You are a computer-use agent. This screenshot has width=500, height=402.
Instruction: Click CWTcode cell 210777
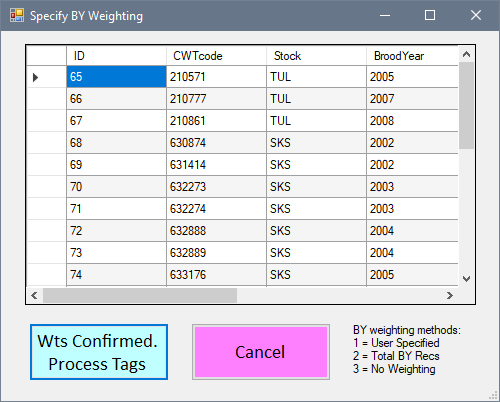[x=216, y=99]
